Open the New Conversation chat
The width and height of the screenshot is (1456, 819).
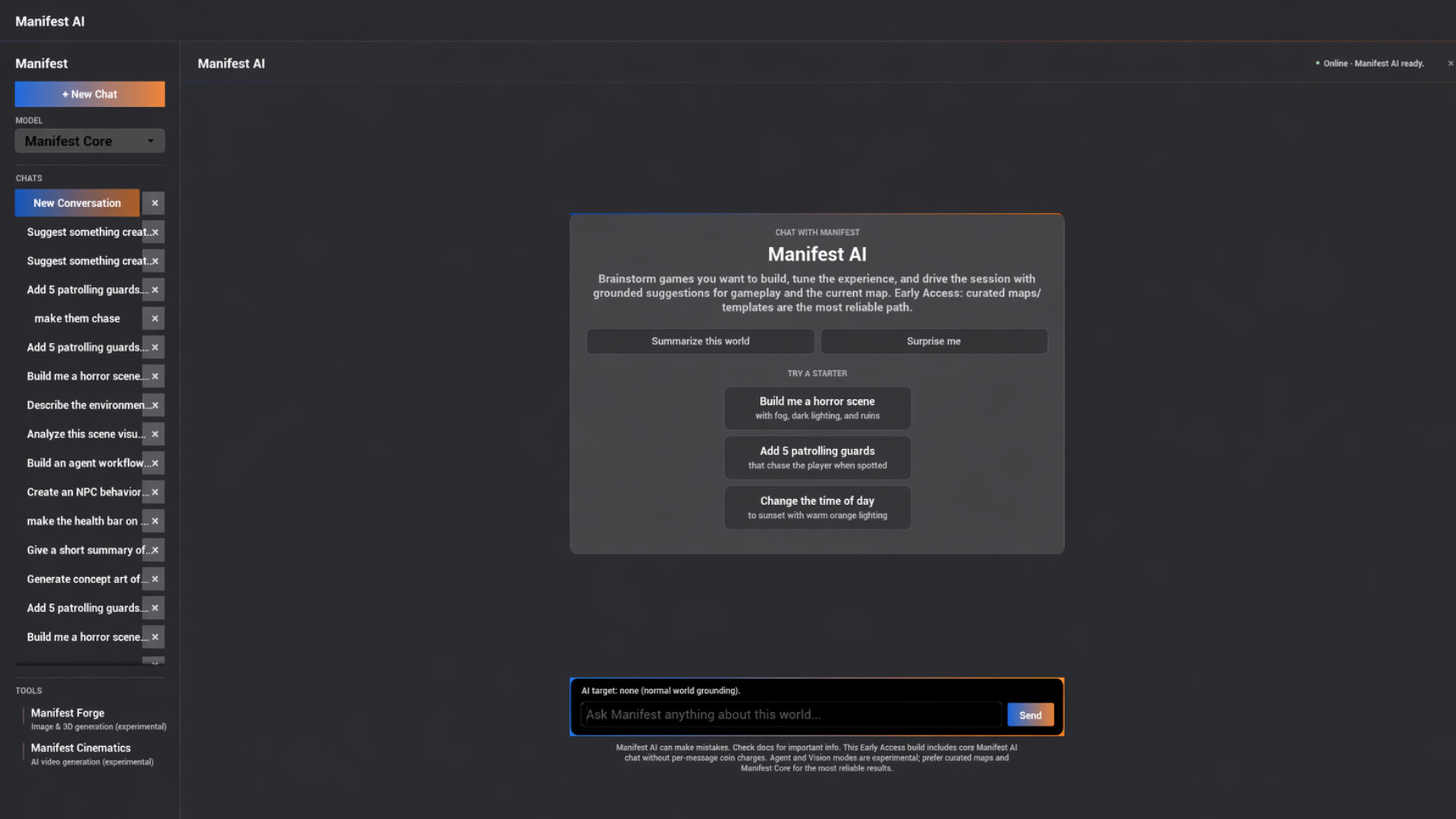tap(77, 203)
